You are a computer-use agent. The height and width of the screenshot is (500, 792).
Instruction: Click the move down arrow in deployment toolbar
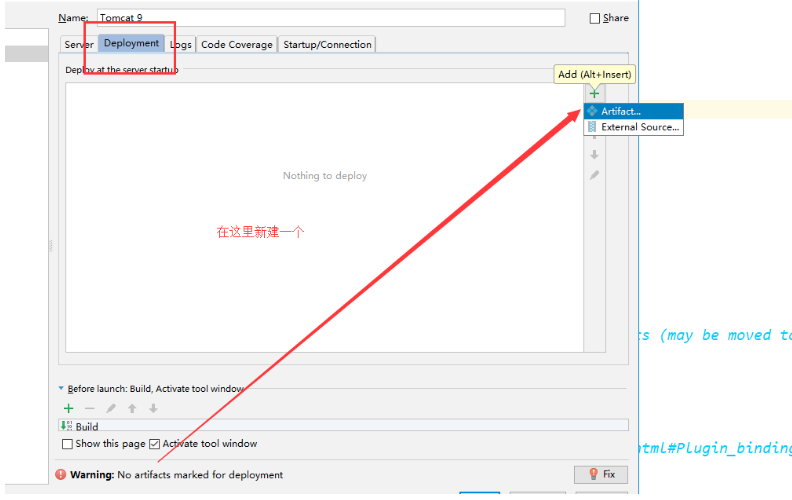pos(594,155)
